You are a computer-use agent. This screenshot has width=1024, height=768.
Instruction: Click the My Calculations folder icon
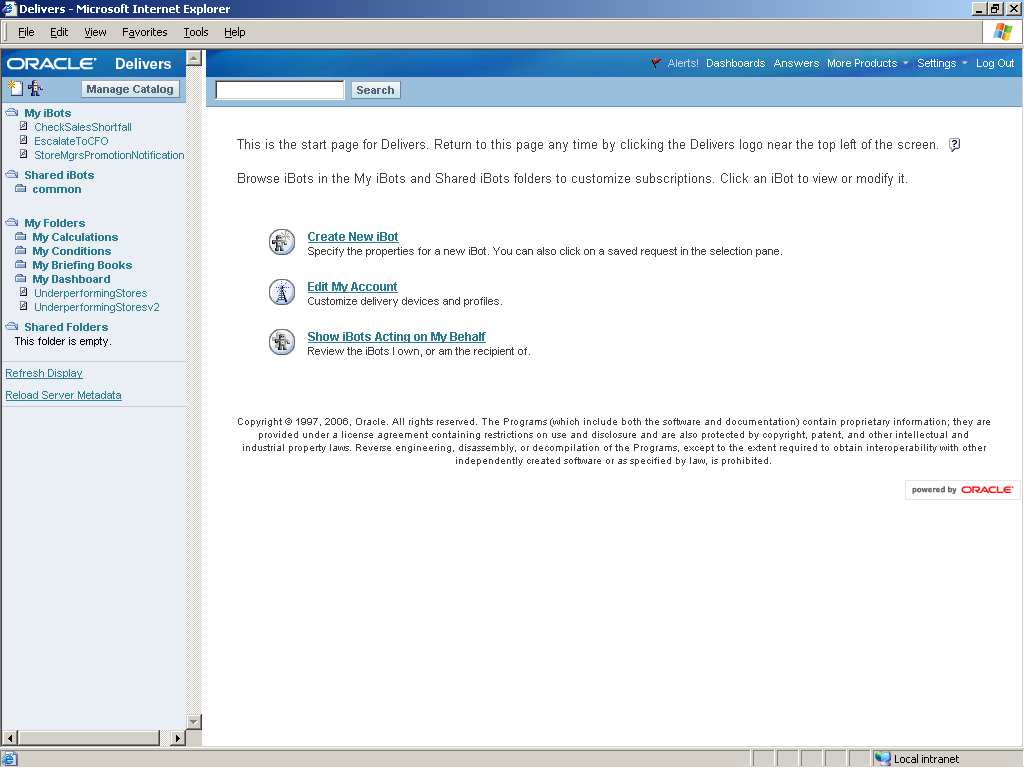click(x=21, y=236)
